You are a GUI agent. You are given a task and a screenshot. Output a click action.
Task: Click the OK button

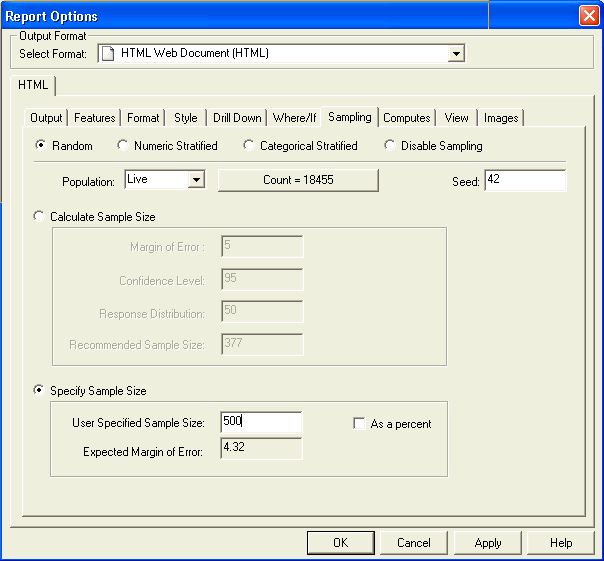(341, 543)
